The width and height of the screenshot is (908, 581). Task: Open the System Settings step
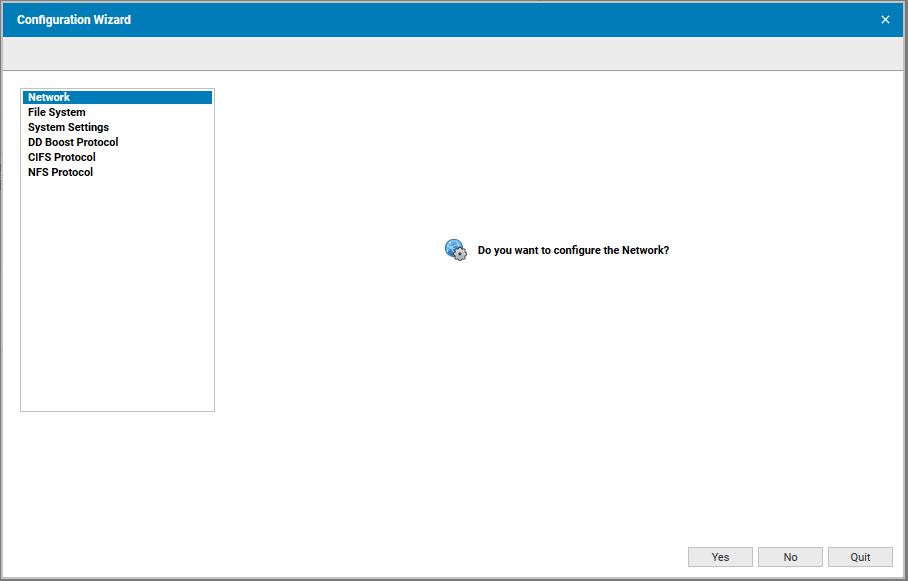[x=118, y=127]
